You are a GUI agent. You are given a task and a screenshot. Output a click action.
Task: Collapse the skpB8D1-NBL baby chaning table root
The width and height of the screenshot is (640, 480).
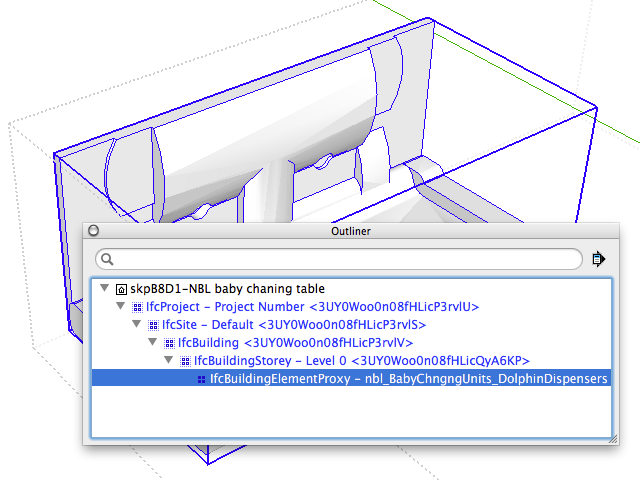[104, 288]
